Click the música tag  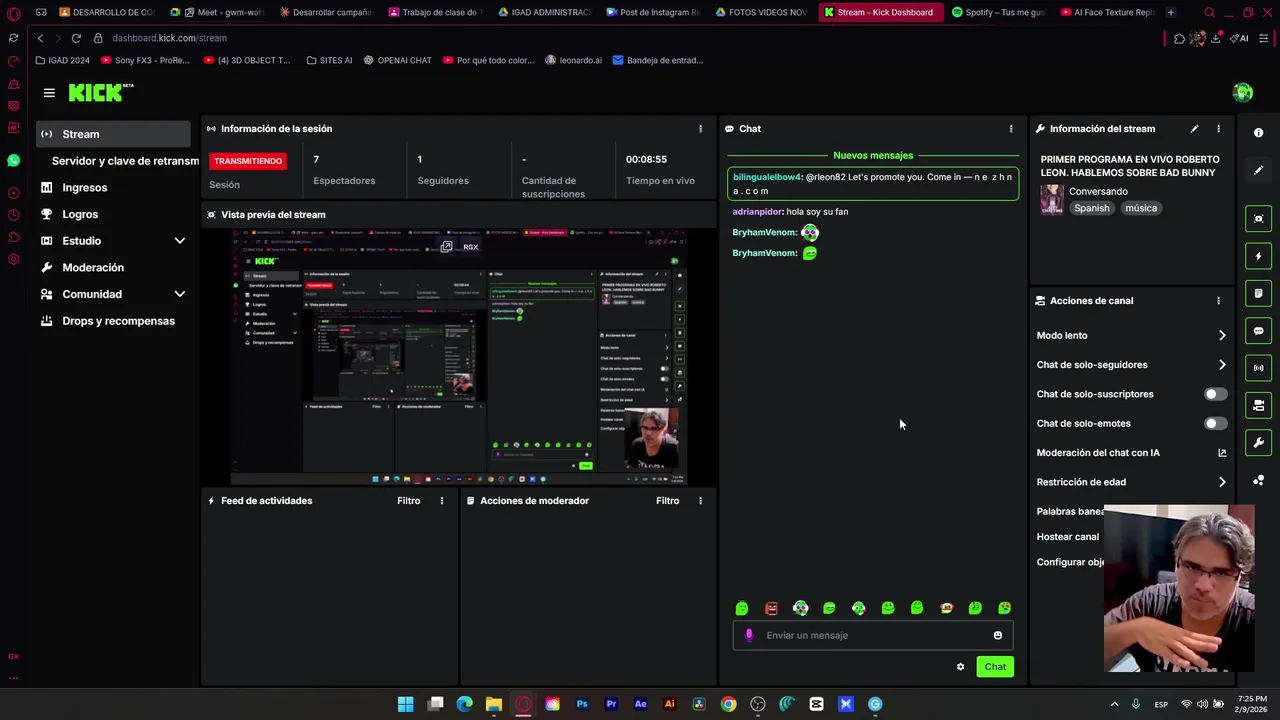(1140, 208)
